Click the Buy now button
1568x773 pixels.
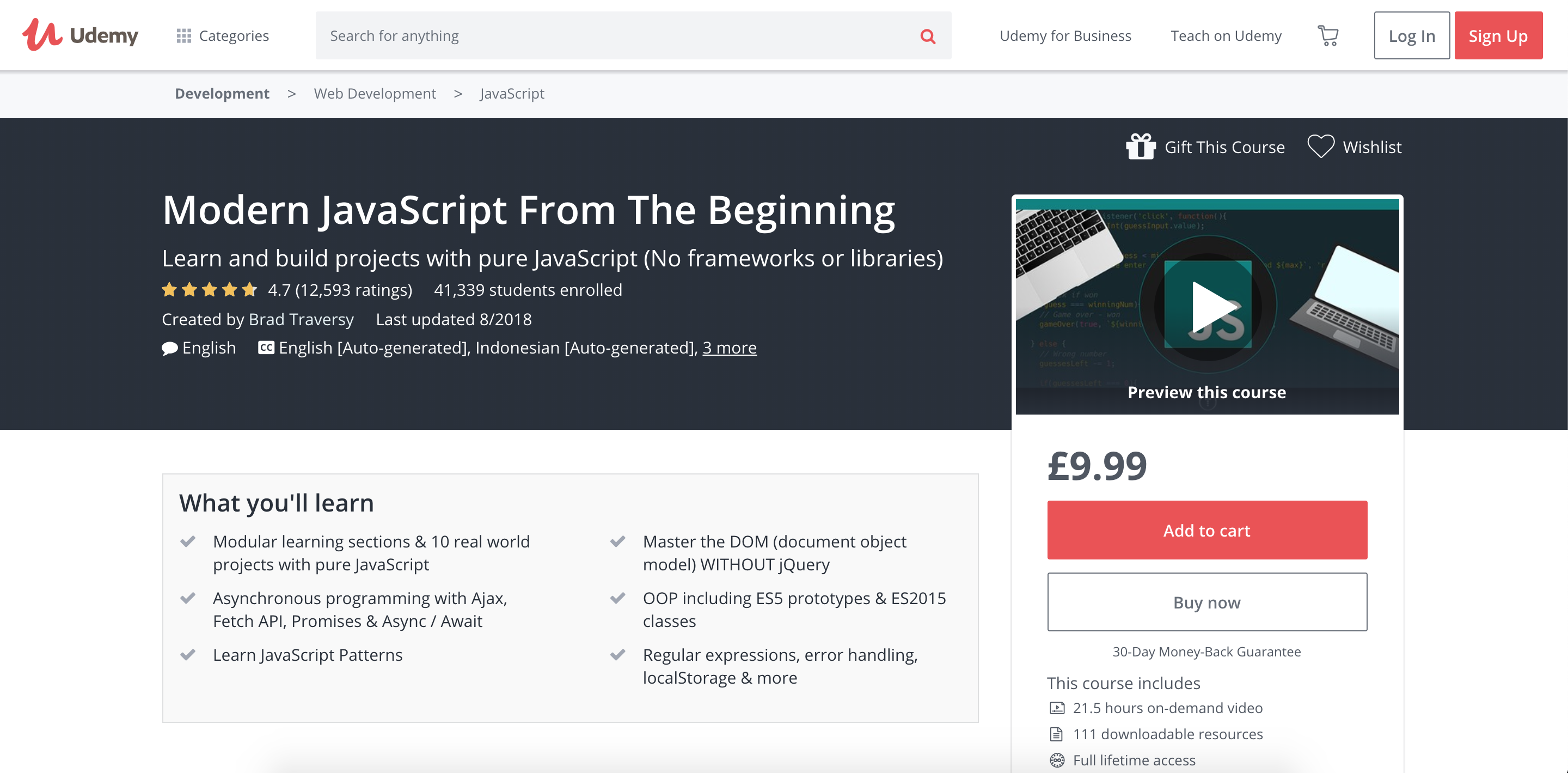pos(1206,602)
